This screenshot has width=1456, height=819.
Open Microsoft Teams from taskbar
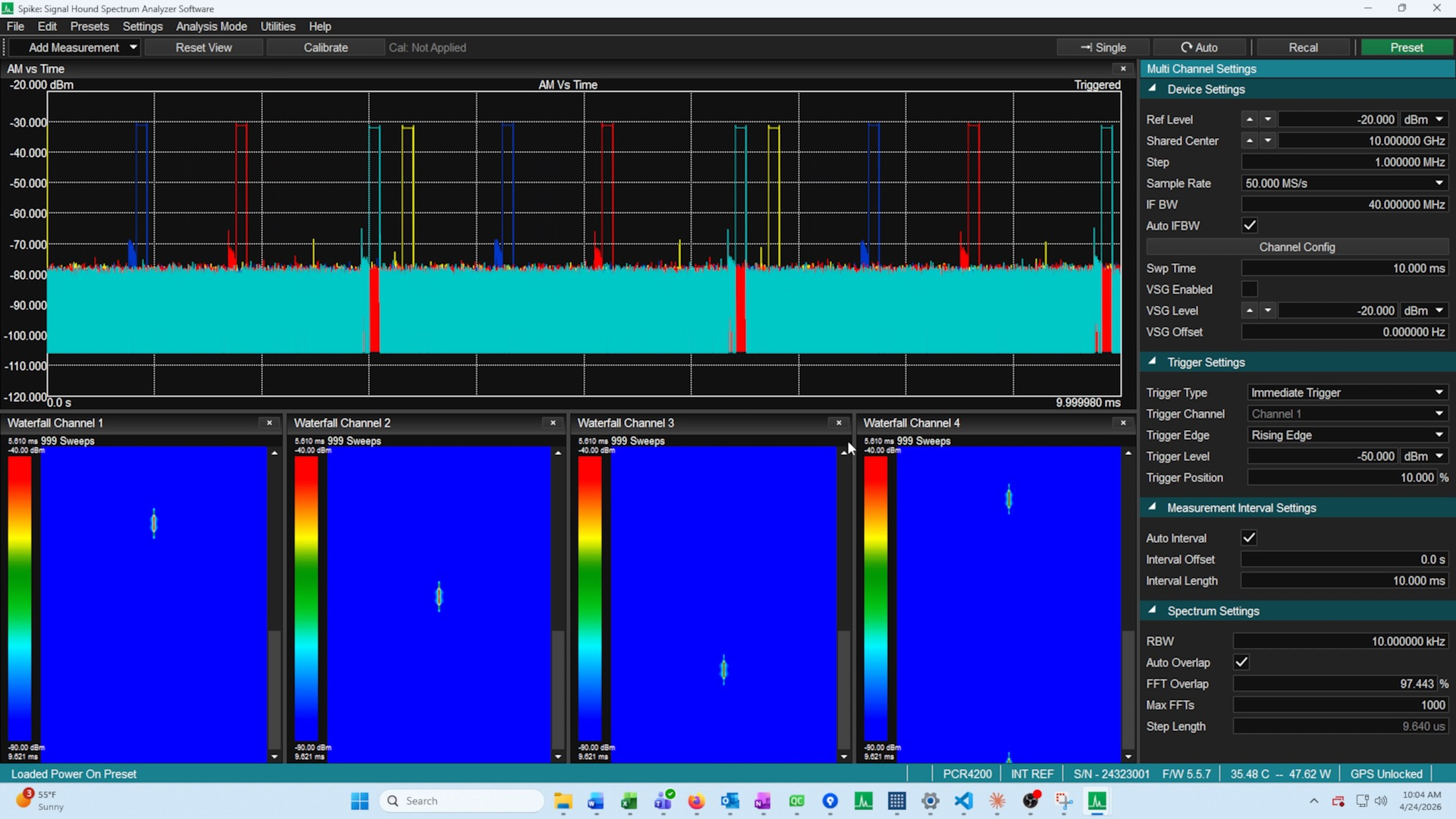[664, 801]
